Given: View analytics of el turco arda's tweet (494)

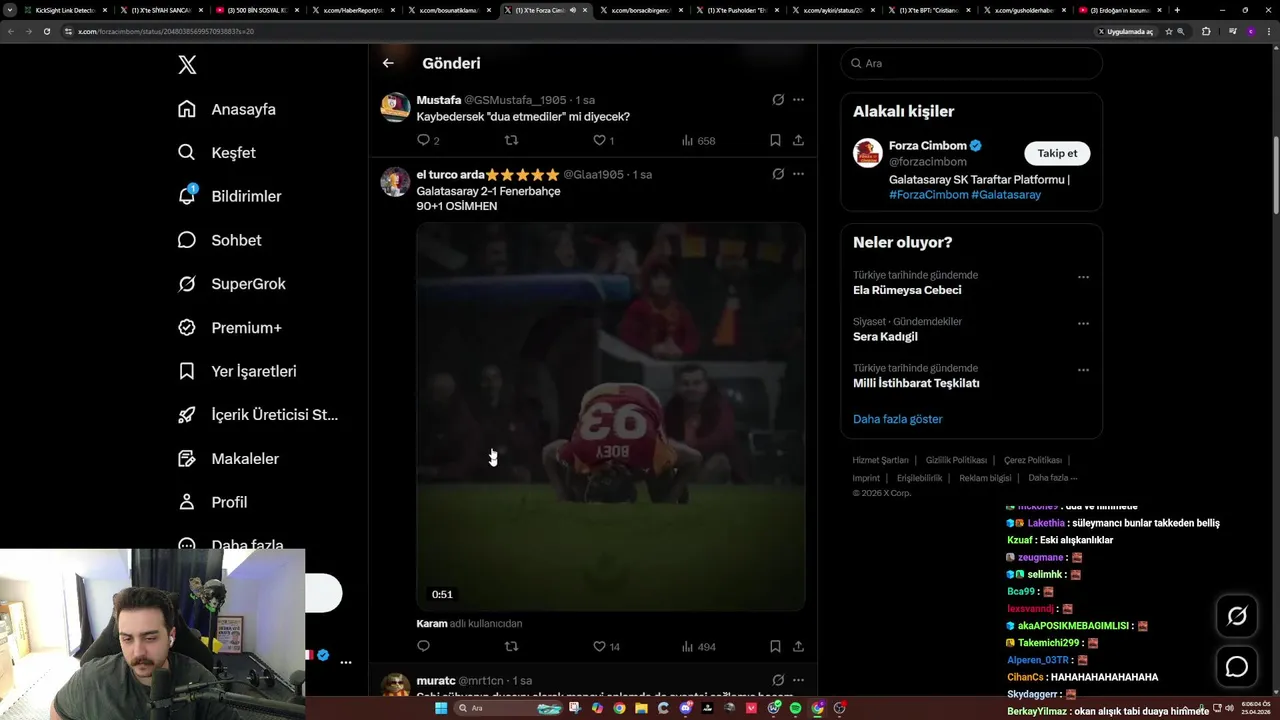Looking at the screenshot, I should point(698,646).
